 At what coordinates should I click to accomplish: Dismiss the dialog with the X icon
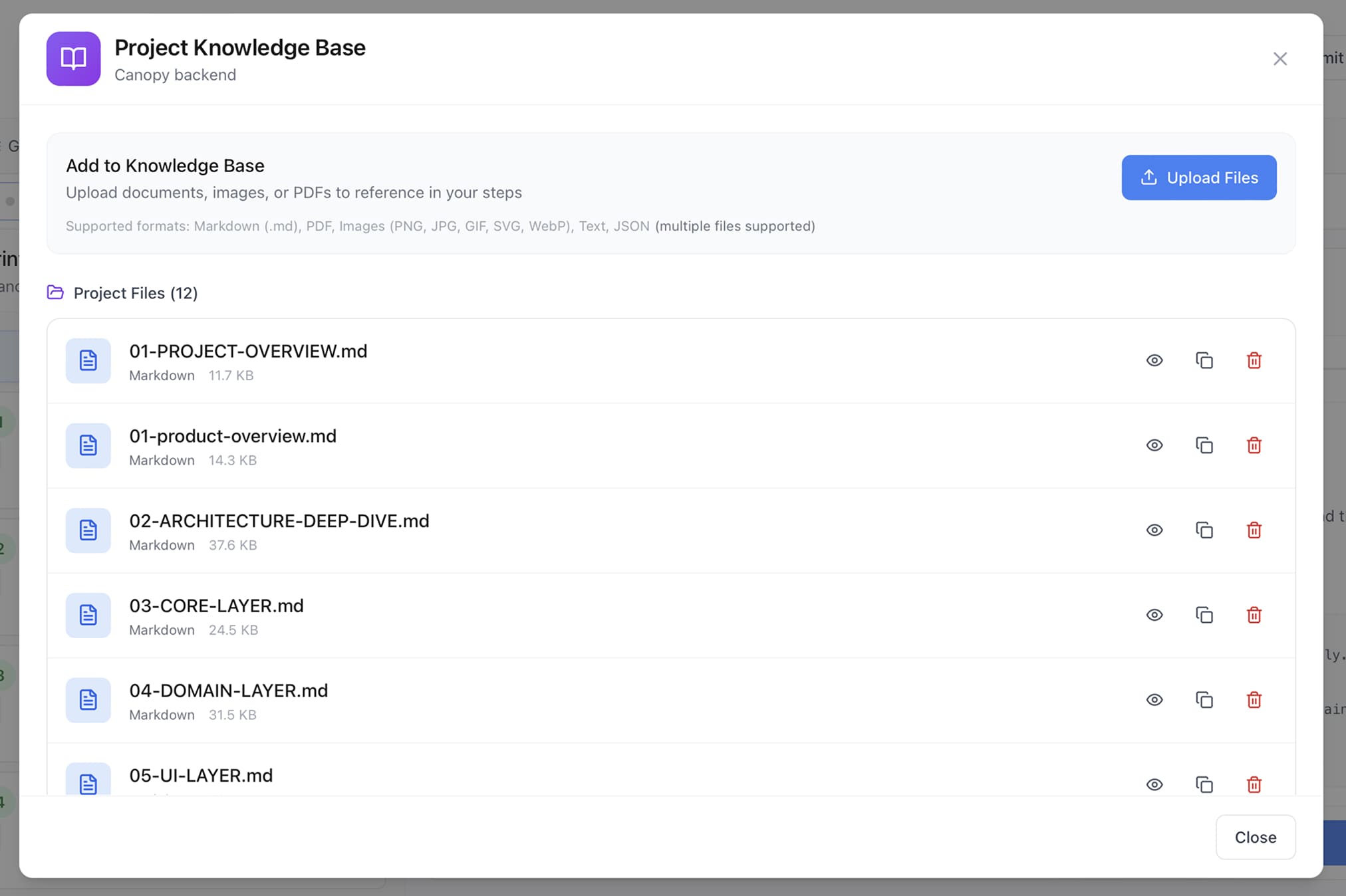point(1279,59)
